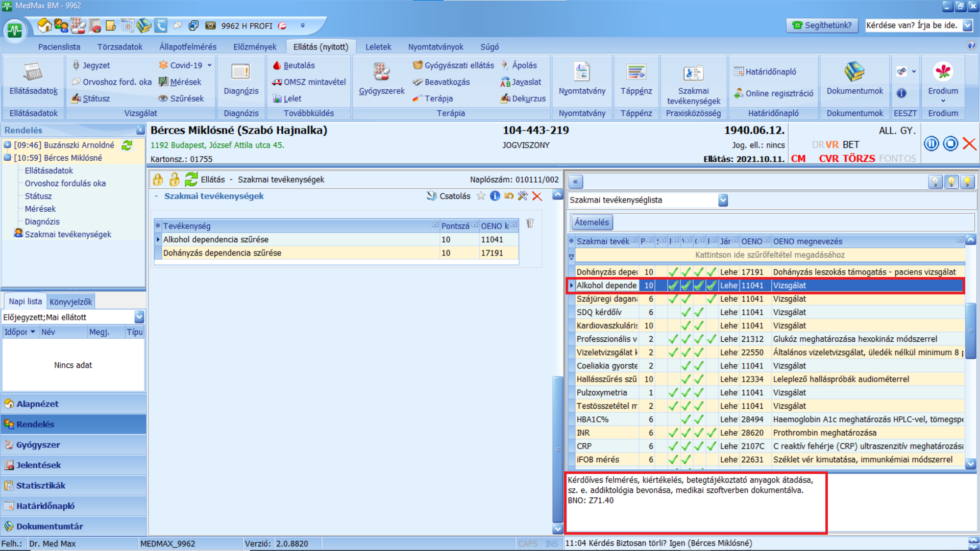Expand the Előjegyzett;Mai ellátott filter dropdown
980x551 pixels.
139,317
